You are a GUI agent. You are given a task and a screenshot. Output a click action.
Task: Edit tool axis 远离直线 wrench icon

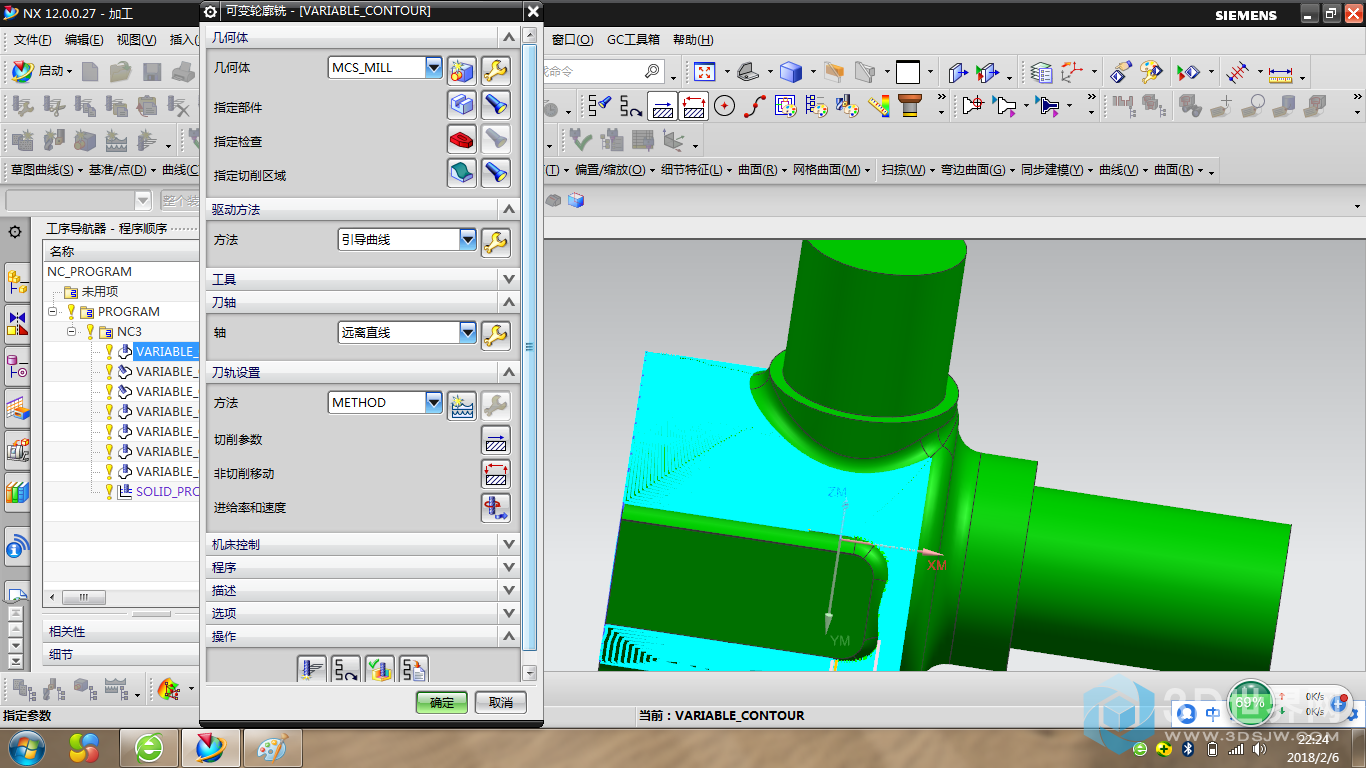tap(496, 334)
